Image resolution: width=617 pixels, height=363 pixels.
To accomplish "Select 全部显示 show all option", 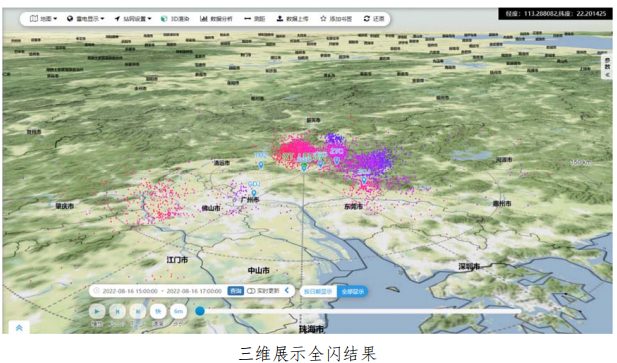I will point(353,292).
